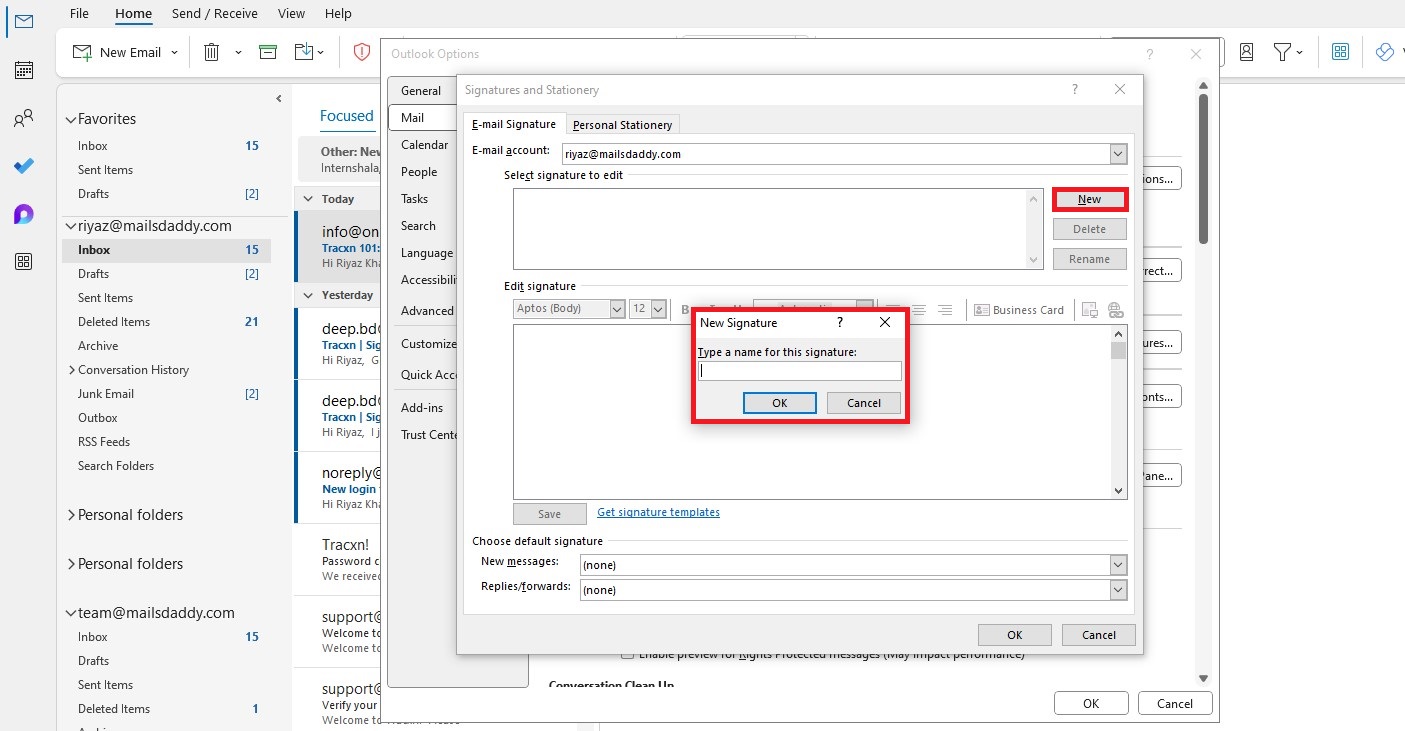
Task: Click the Viva Insights icon in ribbon
Action: coord(1385,52)
